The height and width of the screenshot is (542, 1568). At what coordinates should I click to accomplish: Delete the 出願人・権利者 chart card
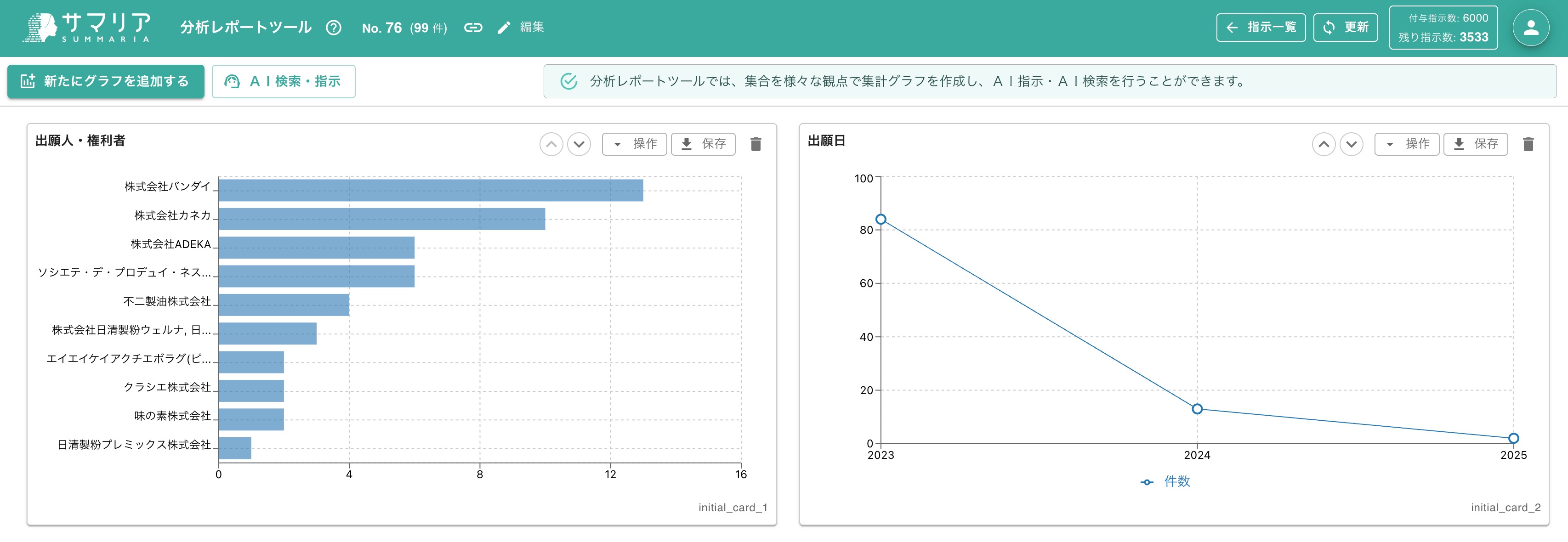756,144
